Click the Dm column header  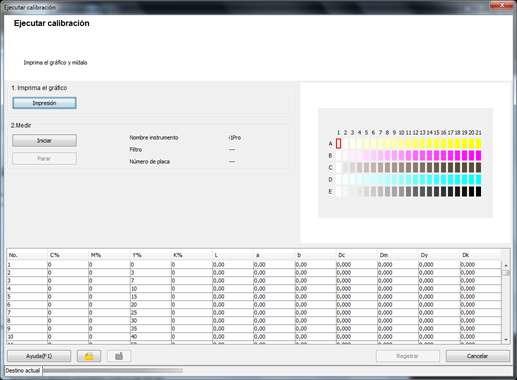click(398, 255)
